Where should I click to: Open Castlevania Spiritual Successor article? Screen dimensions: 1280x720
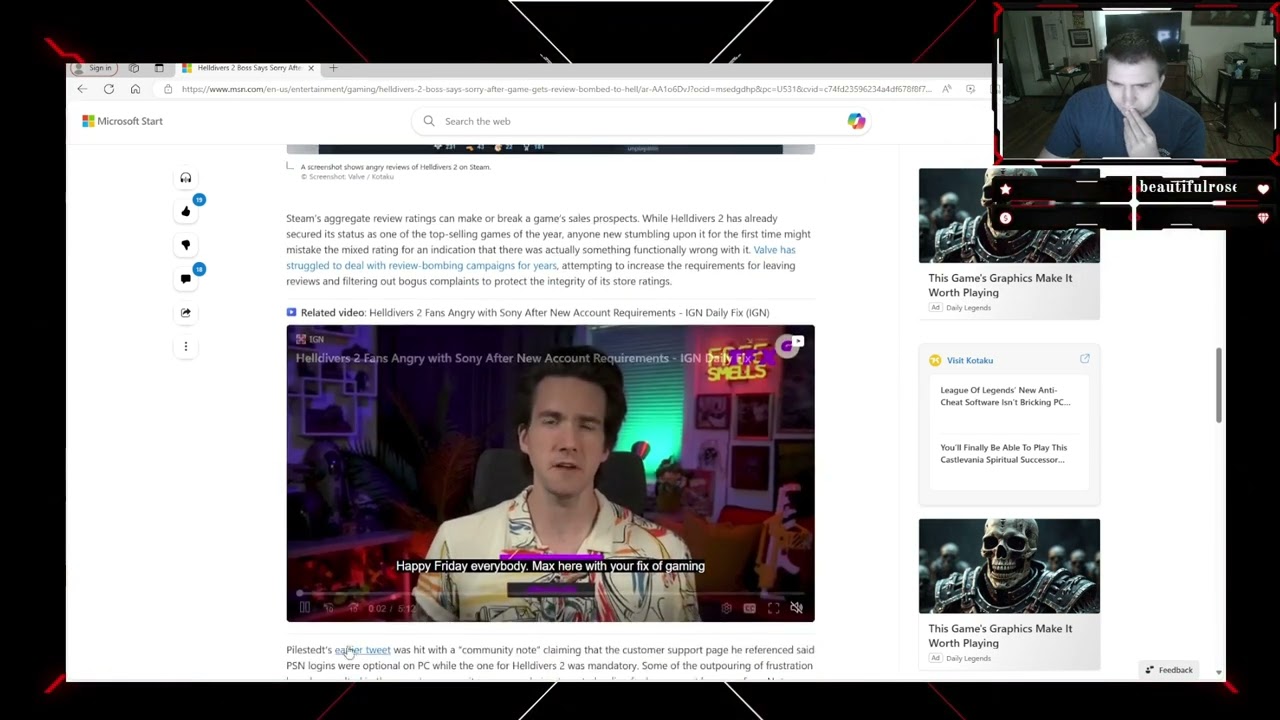click(x=1003, y=454)
